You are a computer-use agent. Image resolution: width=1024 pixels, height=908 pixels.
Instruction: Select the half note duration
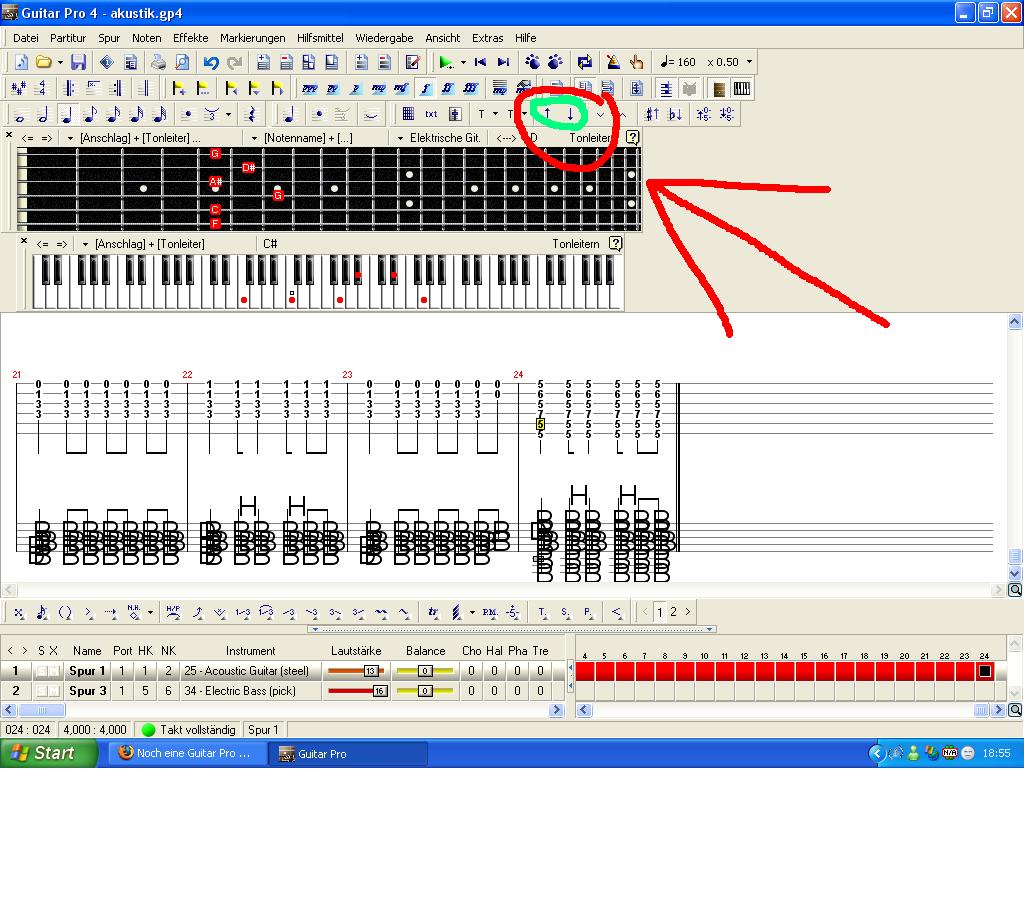pos(43,115)
